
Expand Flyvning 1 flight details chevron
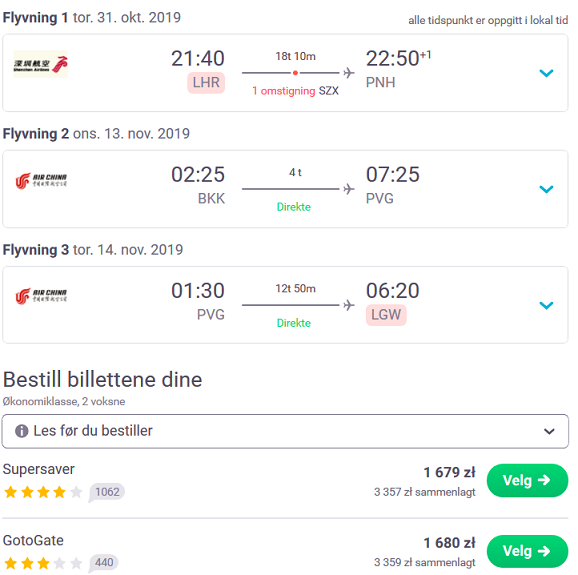[x=546, y=73]
